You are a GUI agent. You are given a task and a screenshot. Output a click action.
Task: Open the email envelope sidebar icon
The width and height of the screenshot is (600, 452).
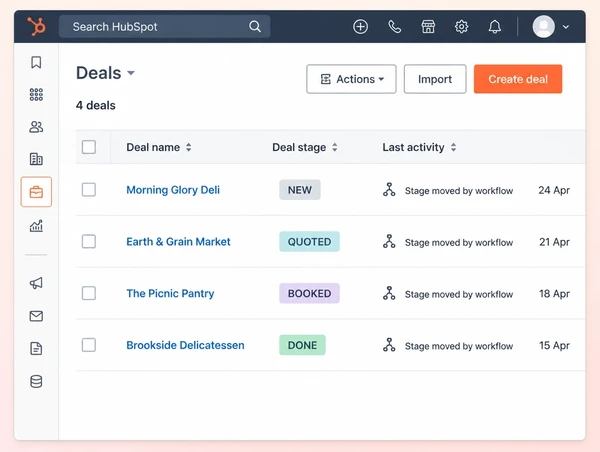point(36,316)
